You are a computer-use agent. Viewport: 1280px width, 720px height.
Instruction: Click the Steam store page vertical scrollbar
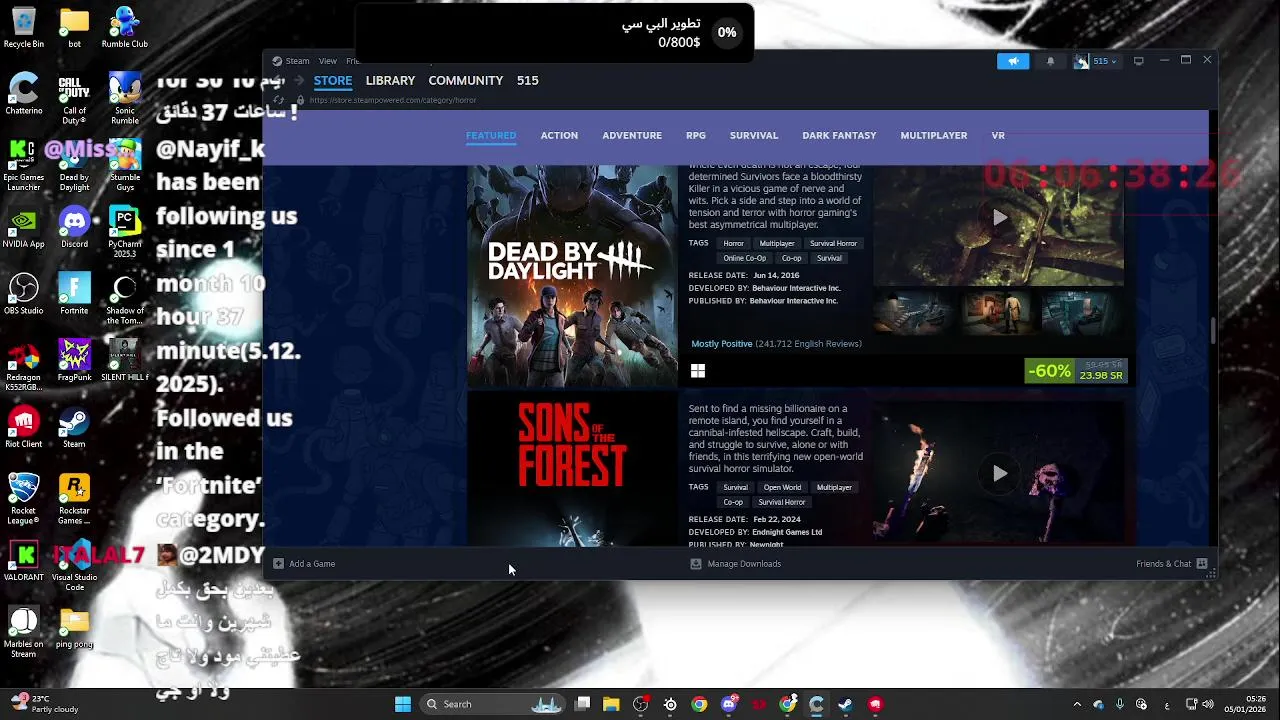(1213, 331)
